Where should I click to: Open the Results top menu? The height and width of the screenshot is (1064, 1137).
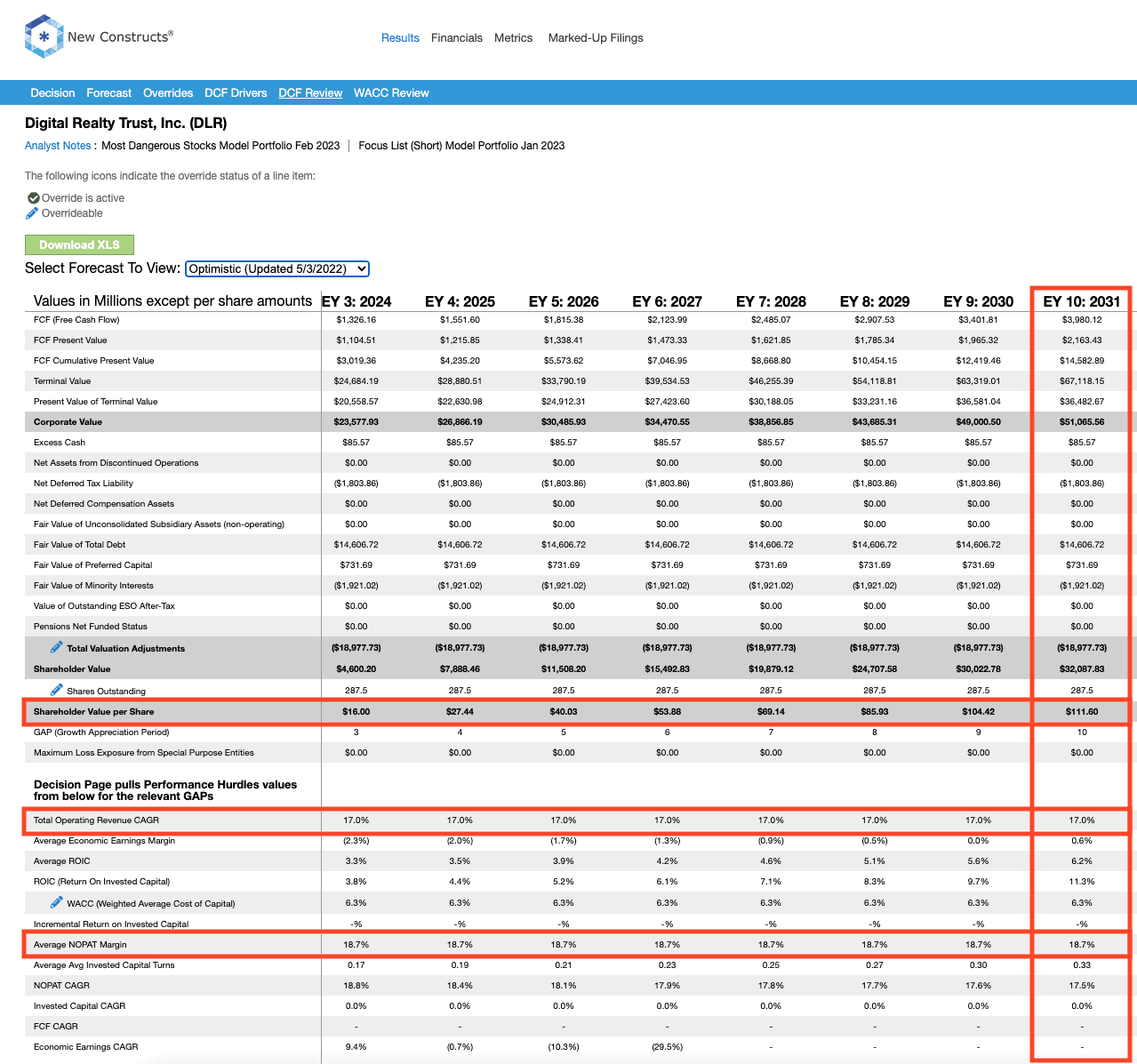point(400,38)
